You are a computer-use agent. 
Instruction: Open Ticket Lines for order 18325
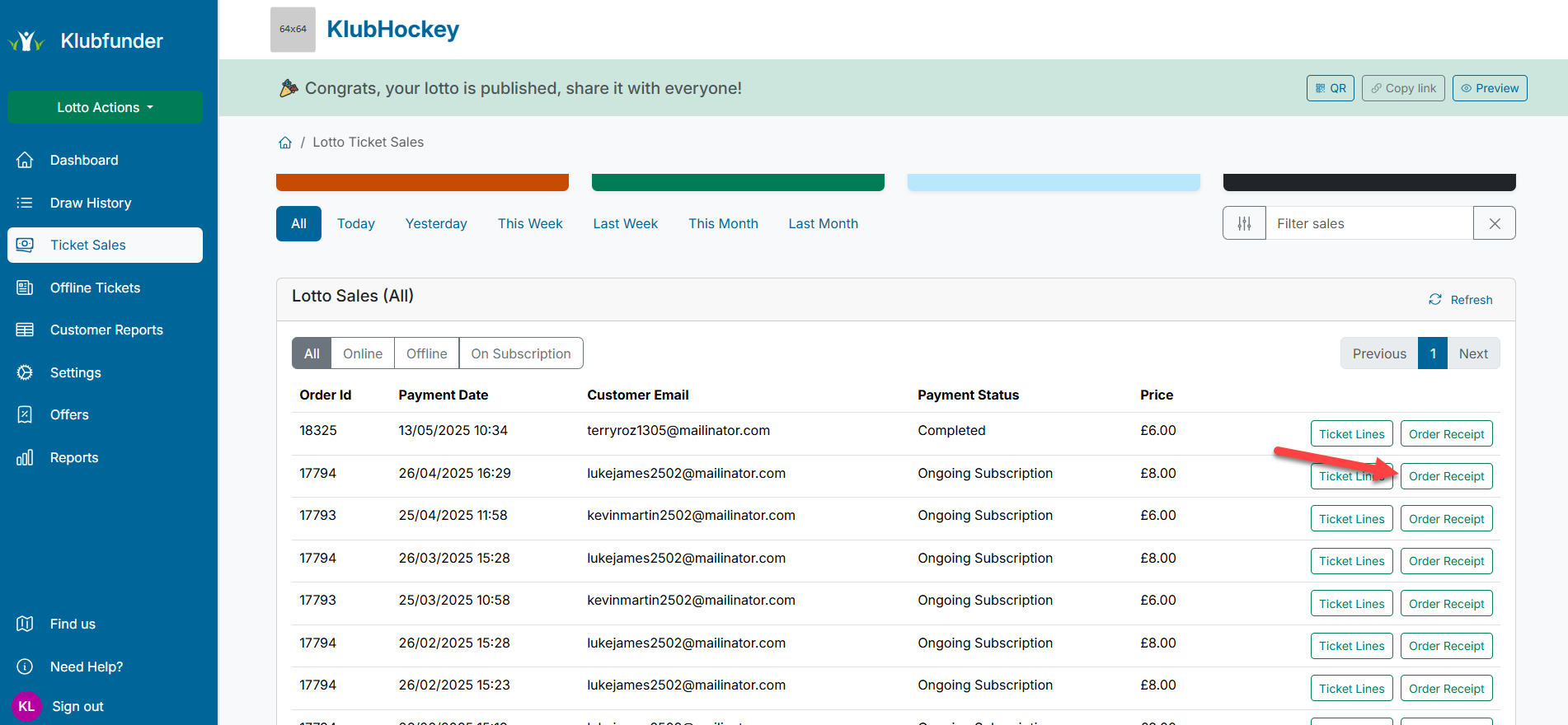click(x=1351, y=434)
